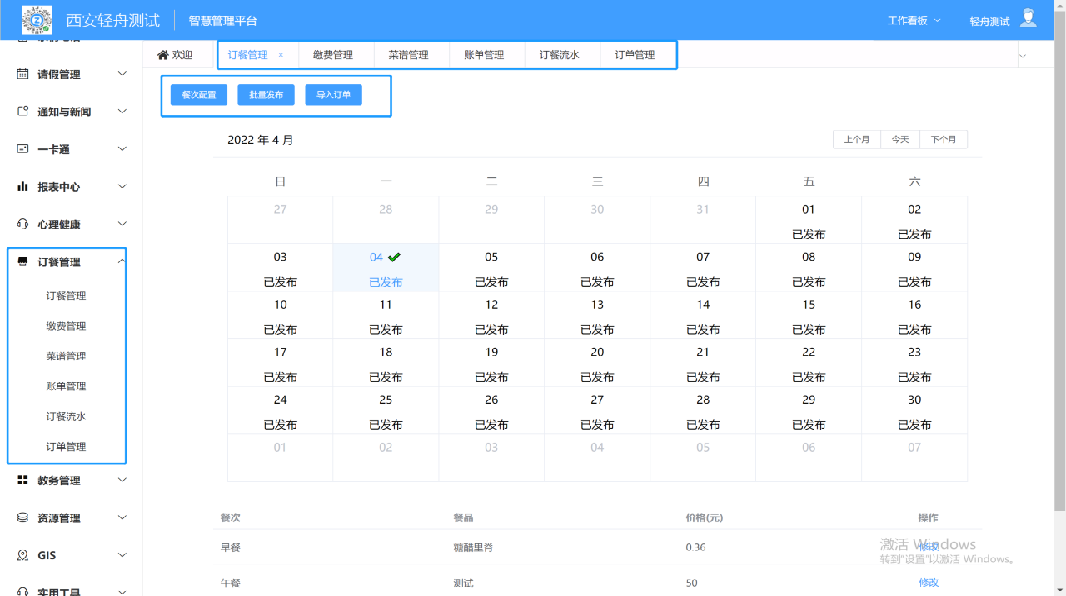Click the GIS sidebar icon
Image resolution: width=1066 pixels, height=596 pixels.
point(22,555)
